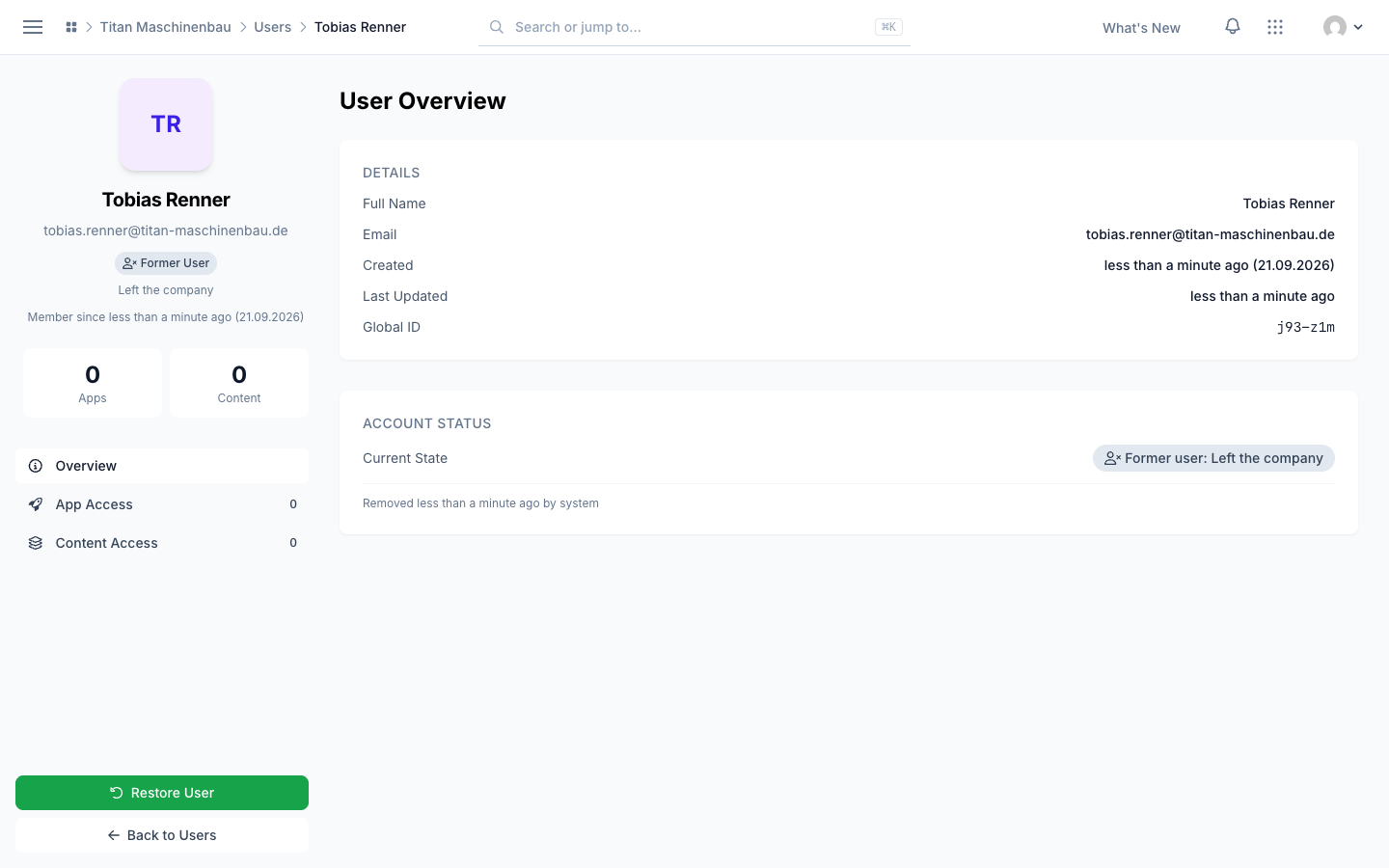1389x868 pixels.
Task: Open the notifications bell
Action: [x=1233, y=26]
